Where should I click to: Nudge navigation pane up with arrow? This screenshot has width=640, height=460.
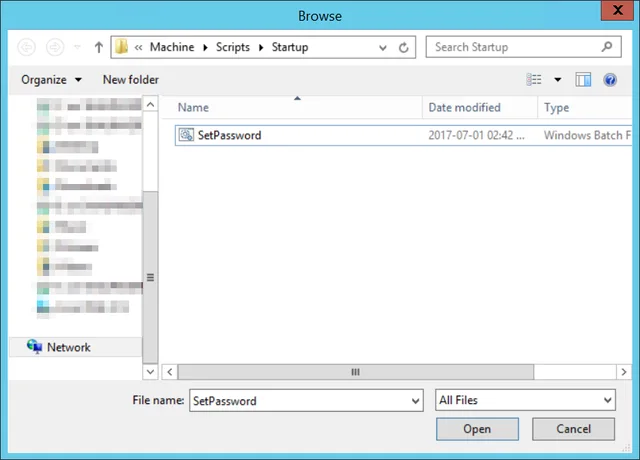click(x=150, y=104)
